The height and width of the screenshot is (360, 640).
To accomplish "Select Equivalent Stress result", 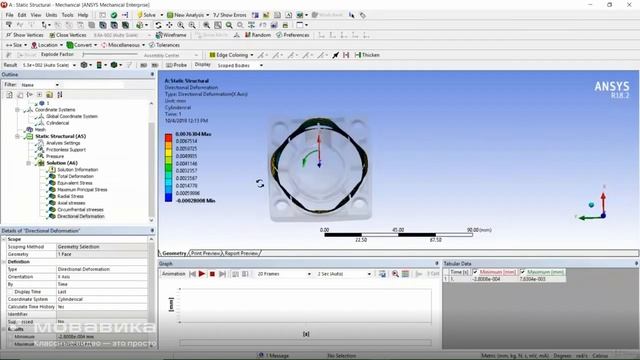I will 75,183.
